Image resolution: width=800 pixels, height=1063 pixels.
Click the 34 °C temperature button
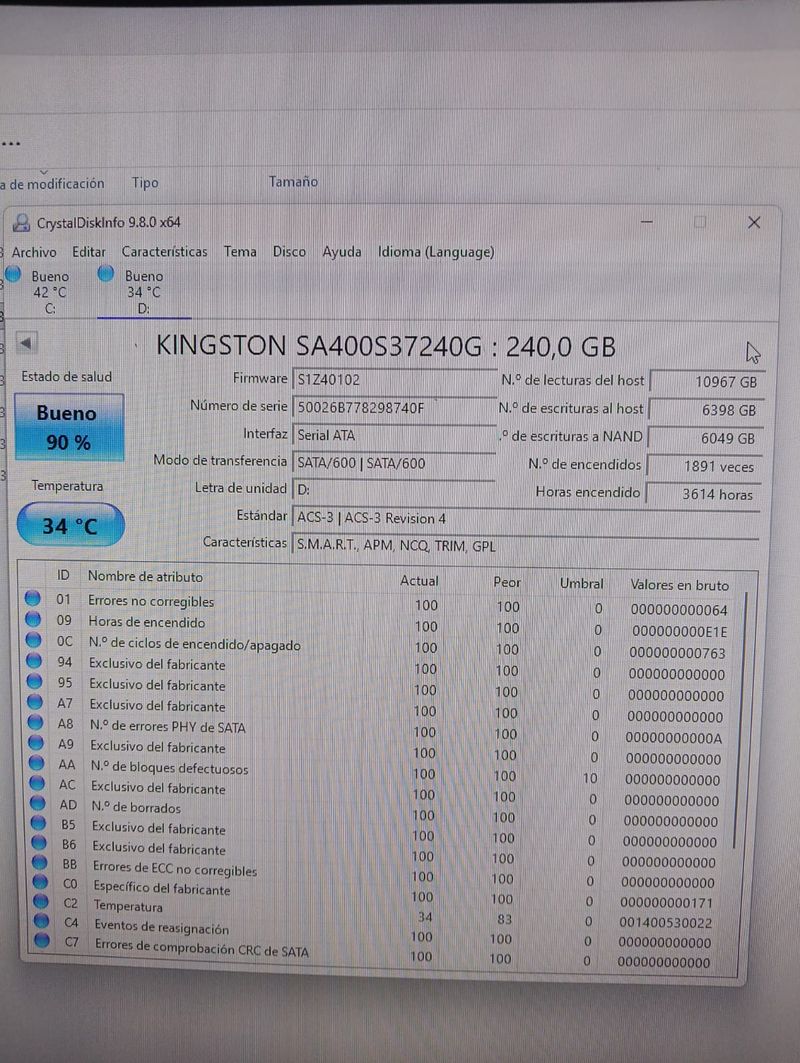71,525
